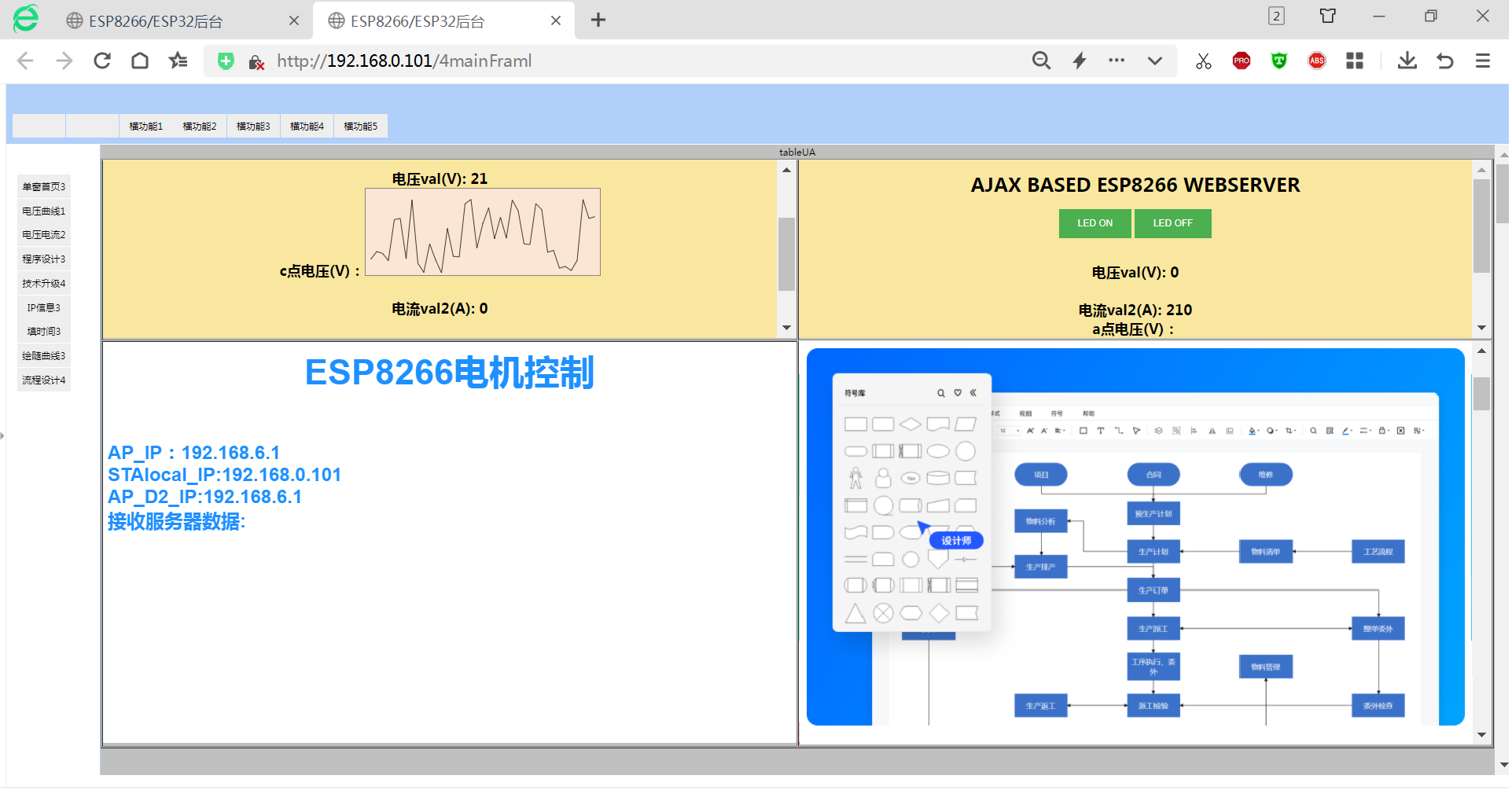Open the 电压电流2 sidebar item
Screen dimensions: 1512x790
pyautogui.click(x=44, y=234)
